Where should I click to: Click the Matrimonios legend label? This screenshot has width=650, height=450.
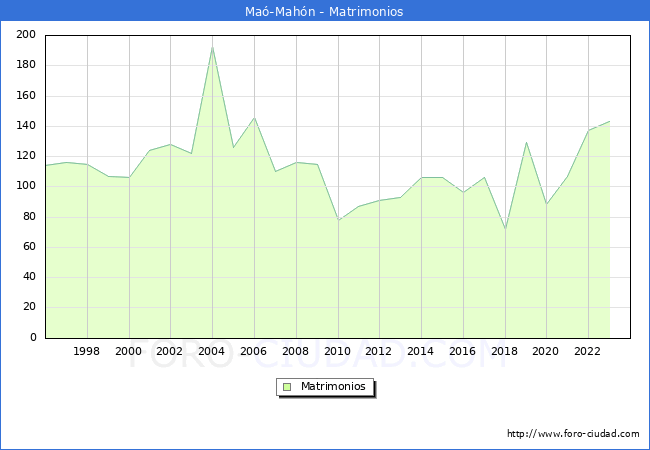(x=333, y=386)
